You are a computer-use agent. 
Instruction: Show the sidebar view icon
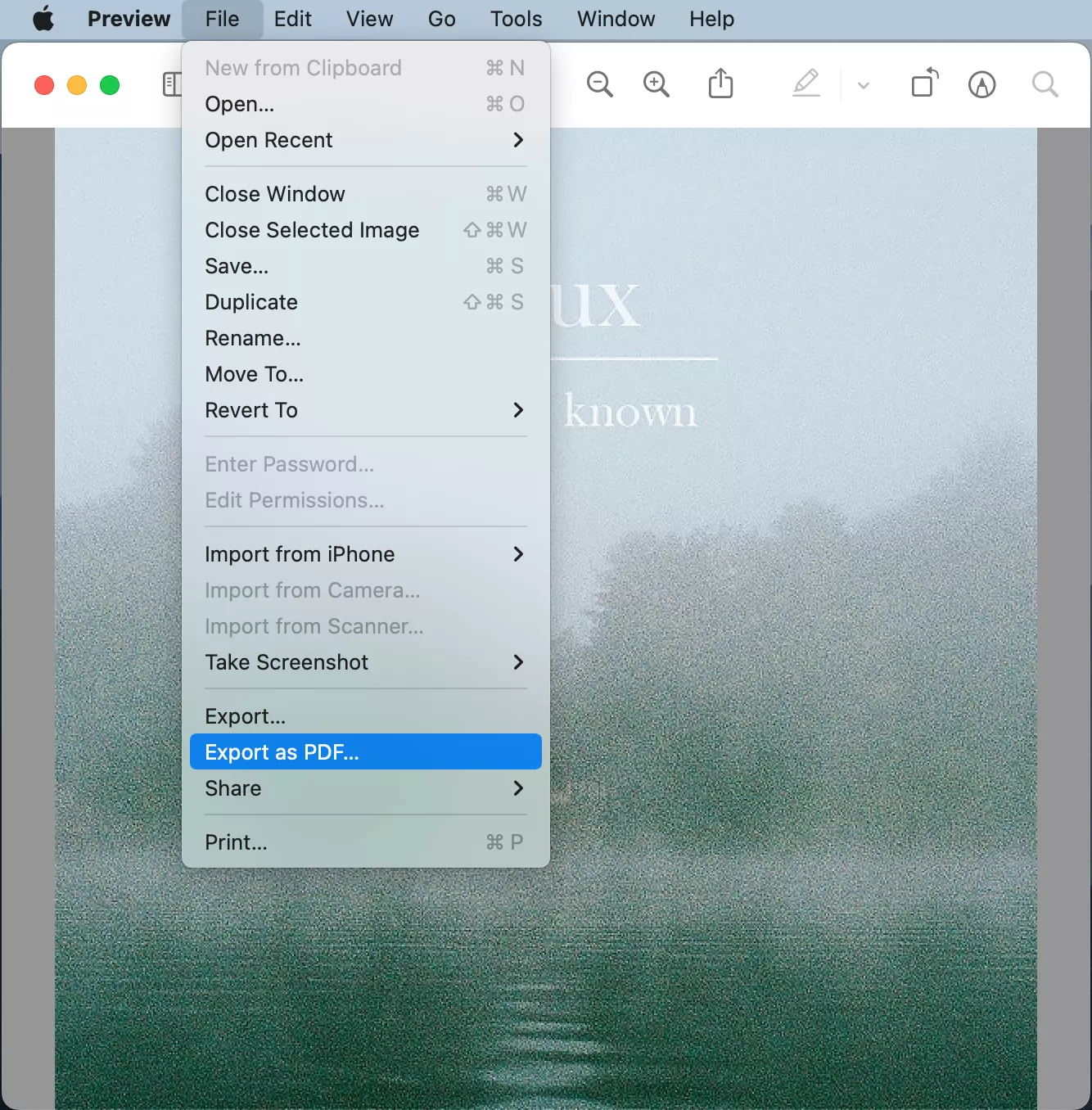173,83
